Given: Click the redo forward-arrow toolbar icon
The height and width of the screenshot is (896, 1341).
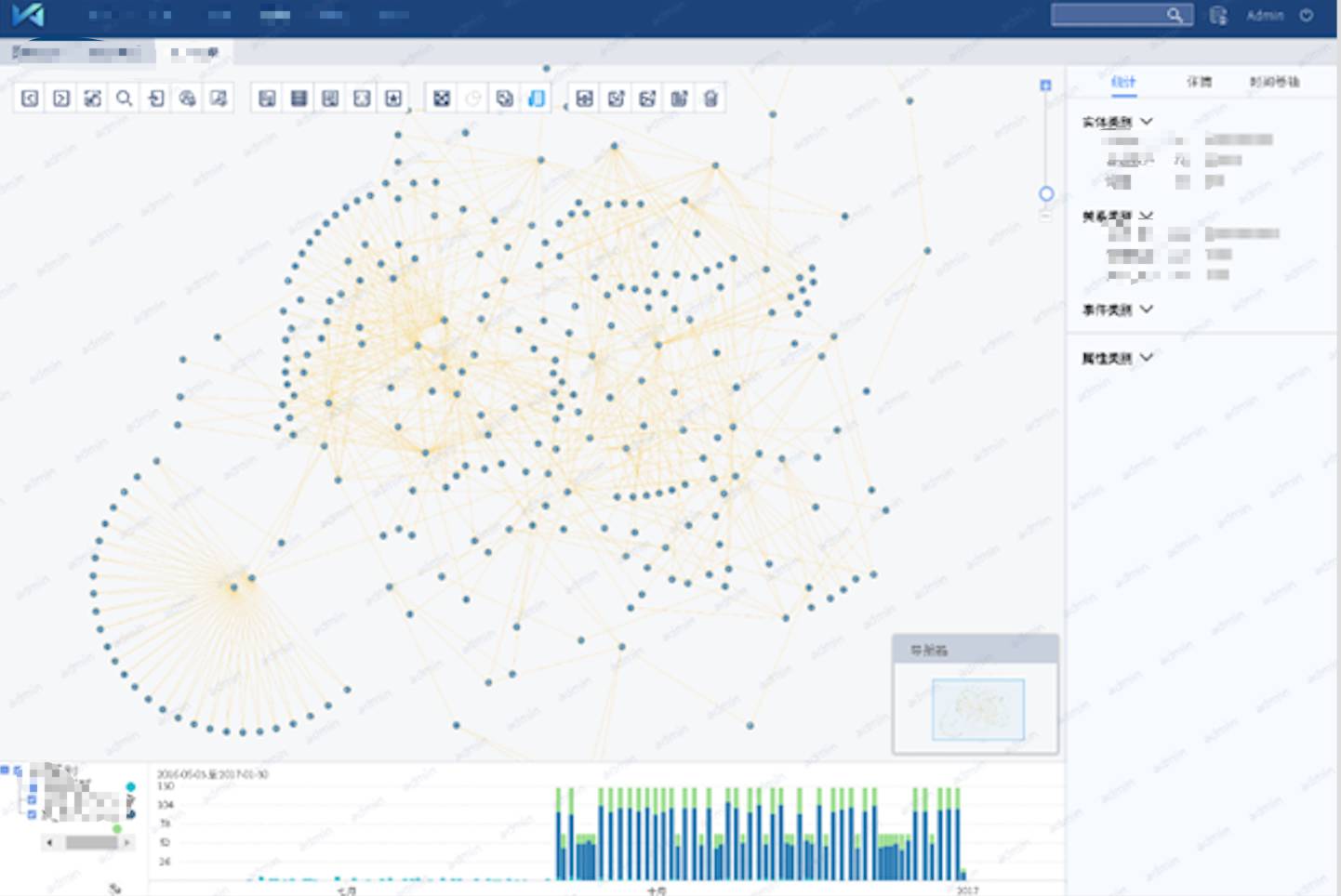Looking at the screenshot, I should 61,98.
